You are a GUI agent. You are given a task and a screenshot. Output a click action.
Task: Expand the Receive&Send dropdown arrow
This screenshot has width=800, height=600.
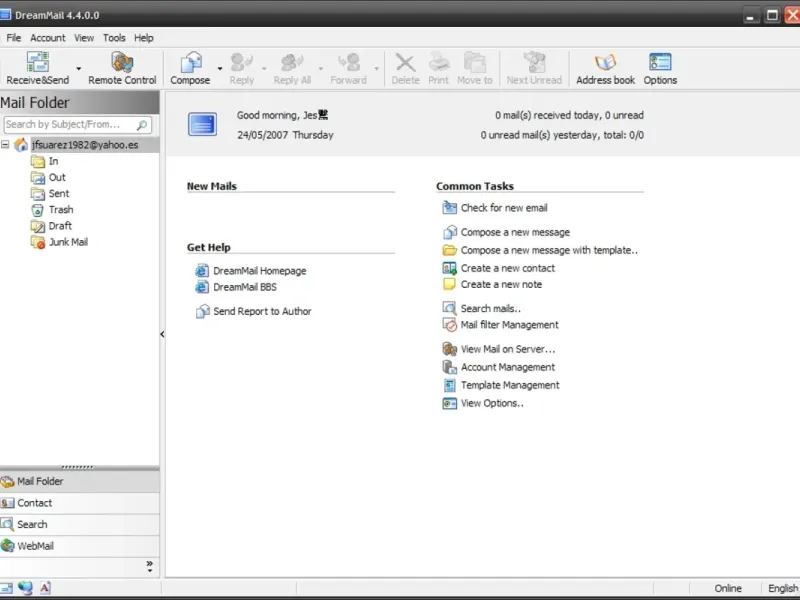79,69
